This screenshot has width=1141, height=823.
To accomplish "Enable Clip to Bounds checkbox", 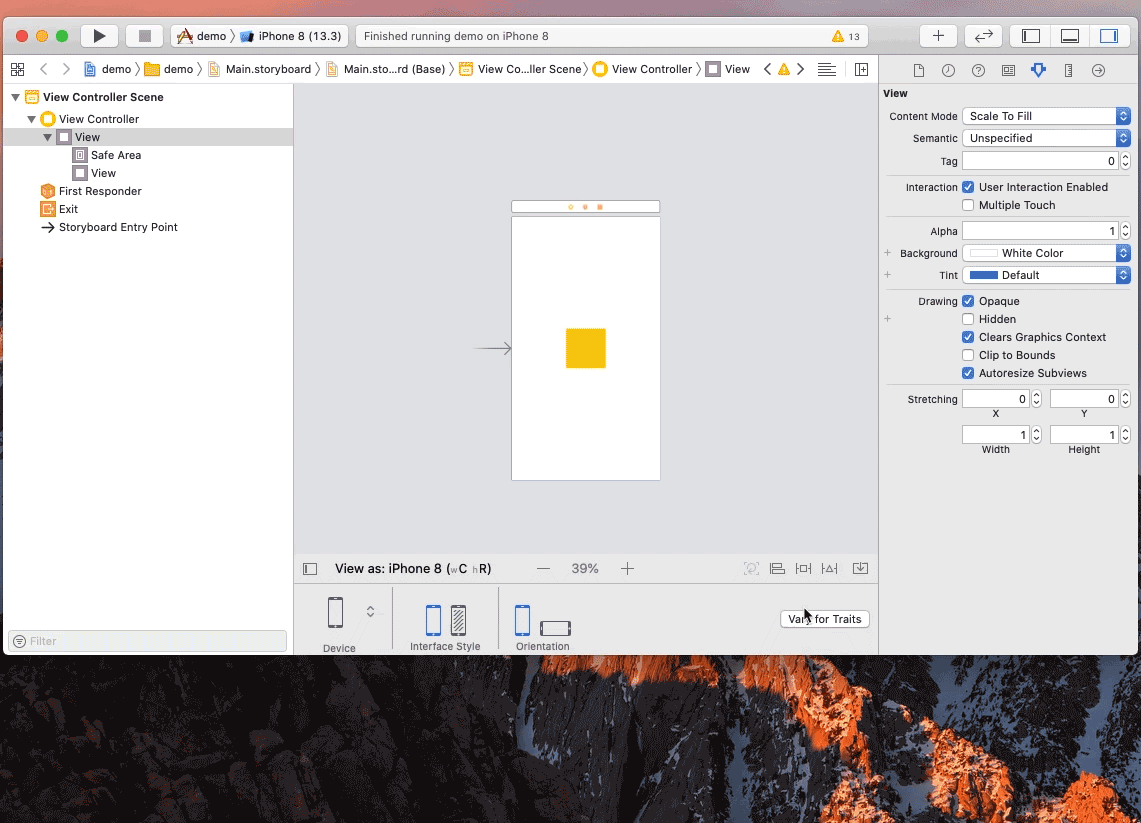I will 968,355.
